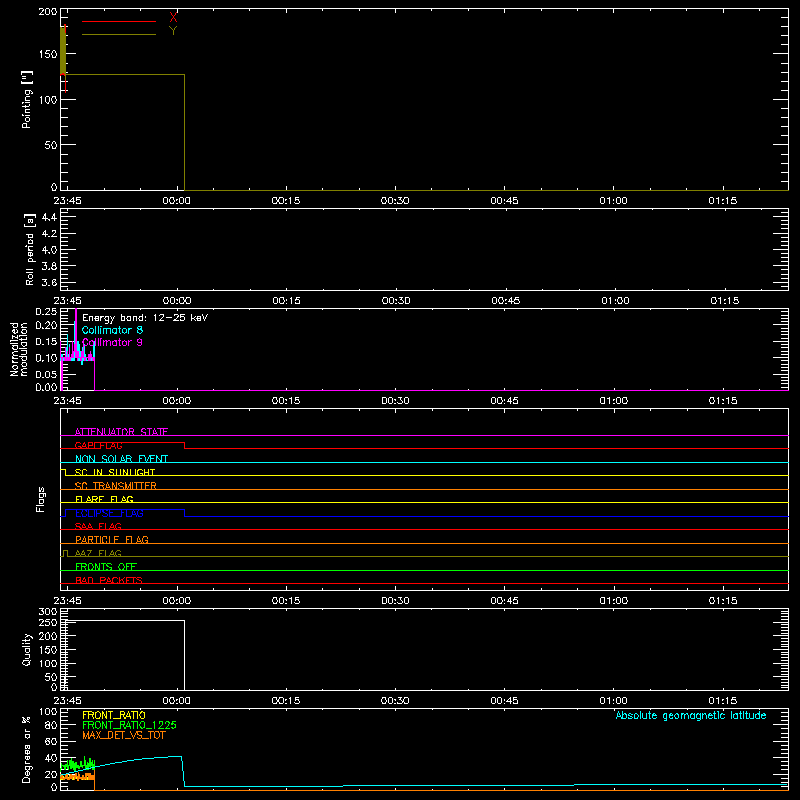Select the red X legend line sample
The image size is (800, 800).
119,21
